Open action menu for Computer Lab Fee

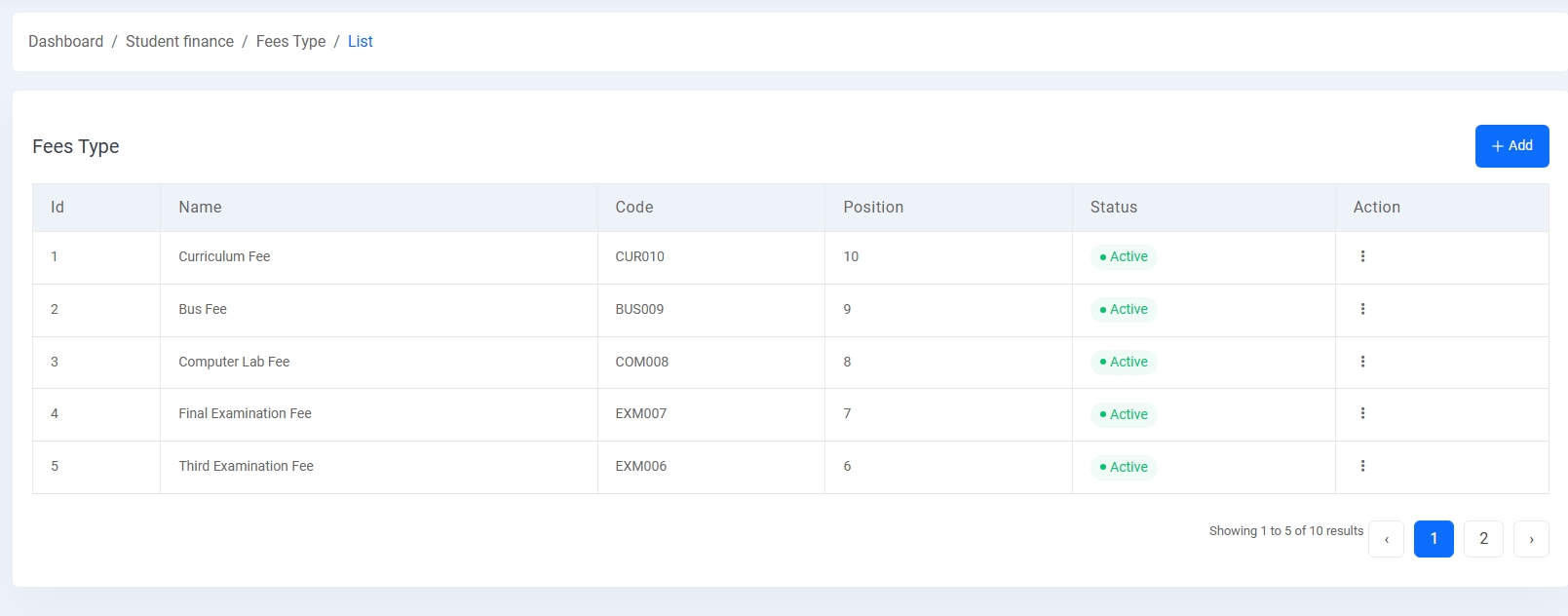1362,362
